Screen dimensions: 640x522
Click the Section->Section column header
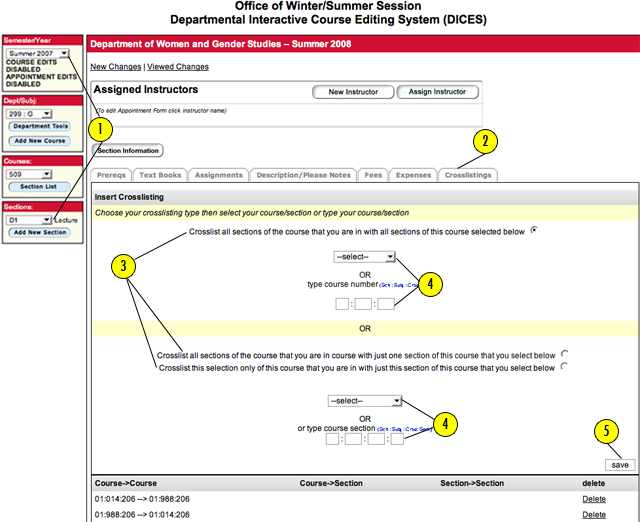point(472,483)
